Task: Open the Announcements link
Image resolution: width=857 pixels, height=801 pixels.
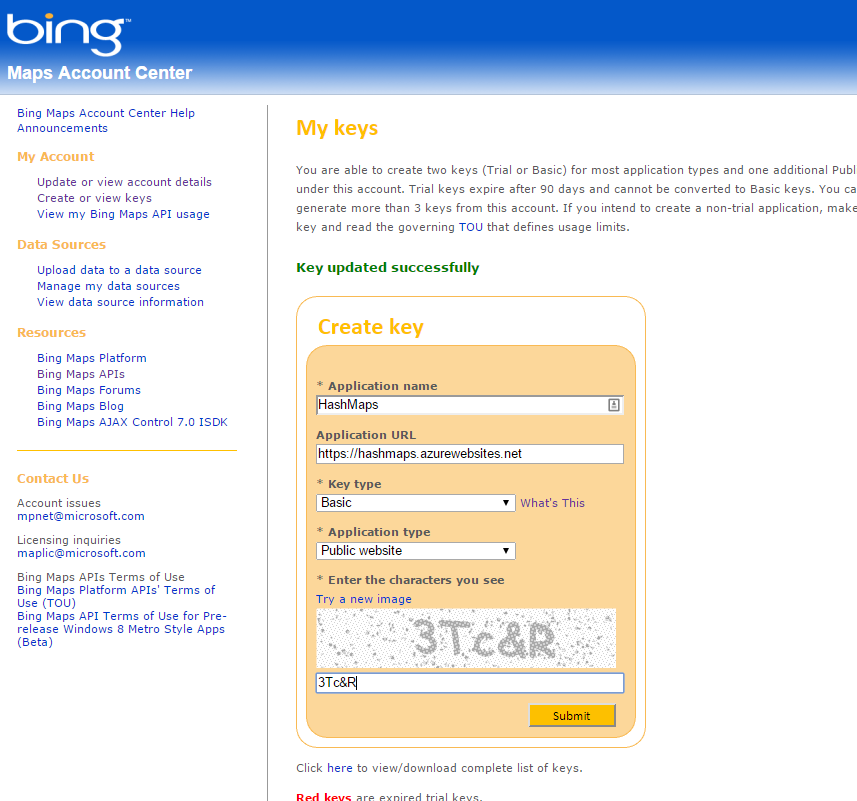Action: tap(62, 128)
